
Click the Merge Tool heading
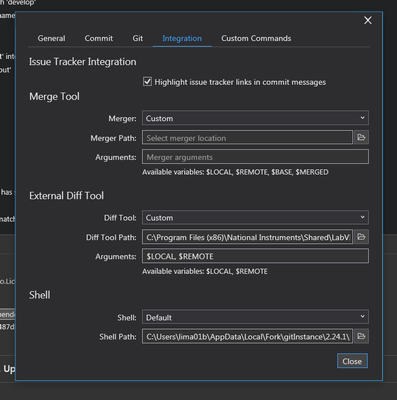pyautogui.click(x=54, y=97)
